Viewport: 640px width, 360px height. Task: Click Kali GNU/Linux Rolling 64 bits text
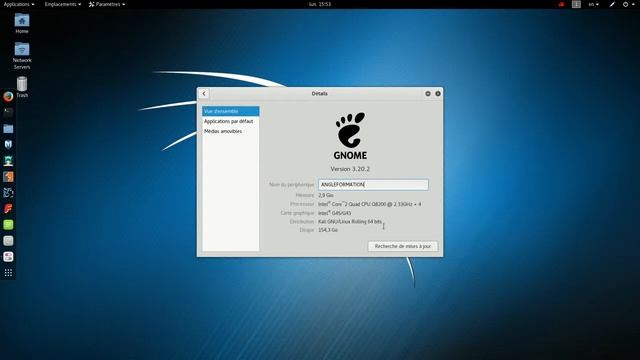(x=350, y=221)
